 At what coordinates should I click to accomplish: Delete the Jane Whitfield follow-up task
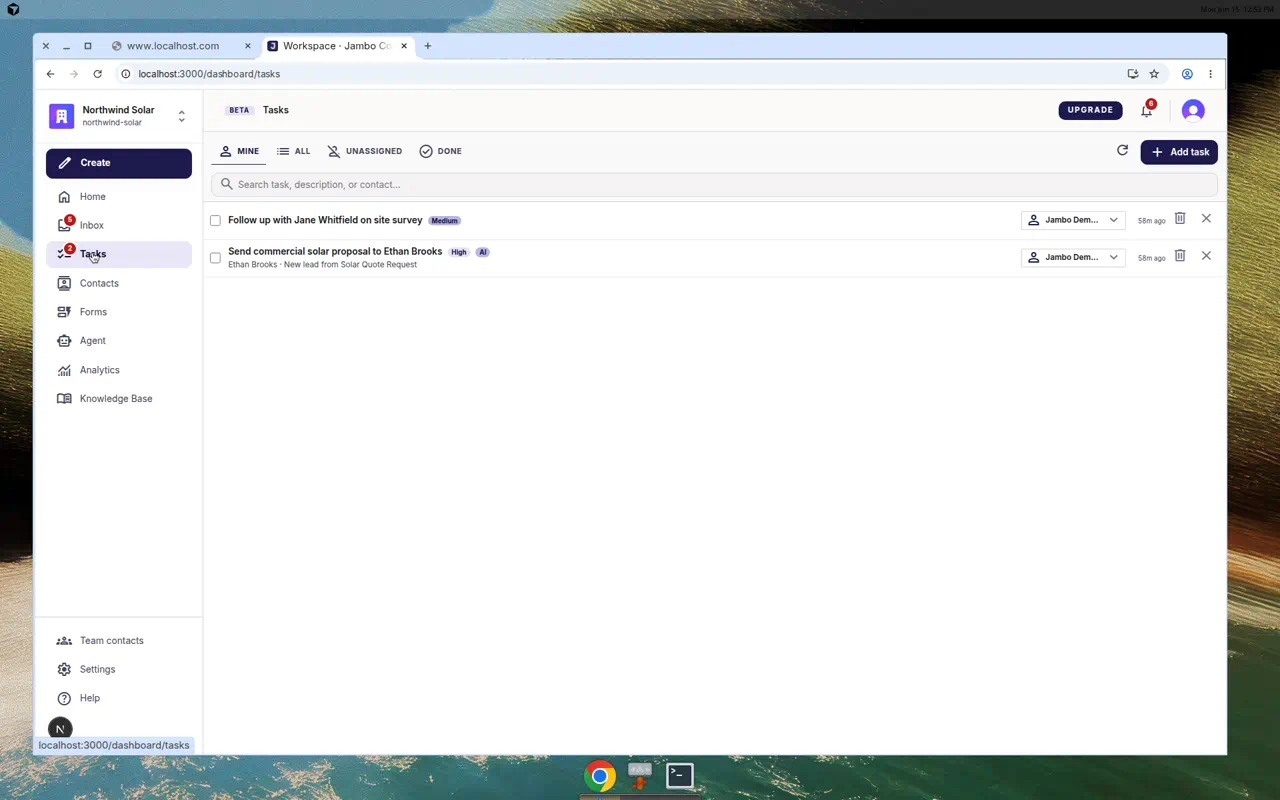[1180, 219]
